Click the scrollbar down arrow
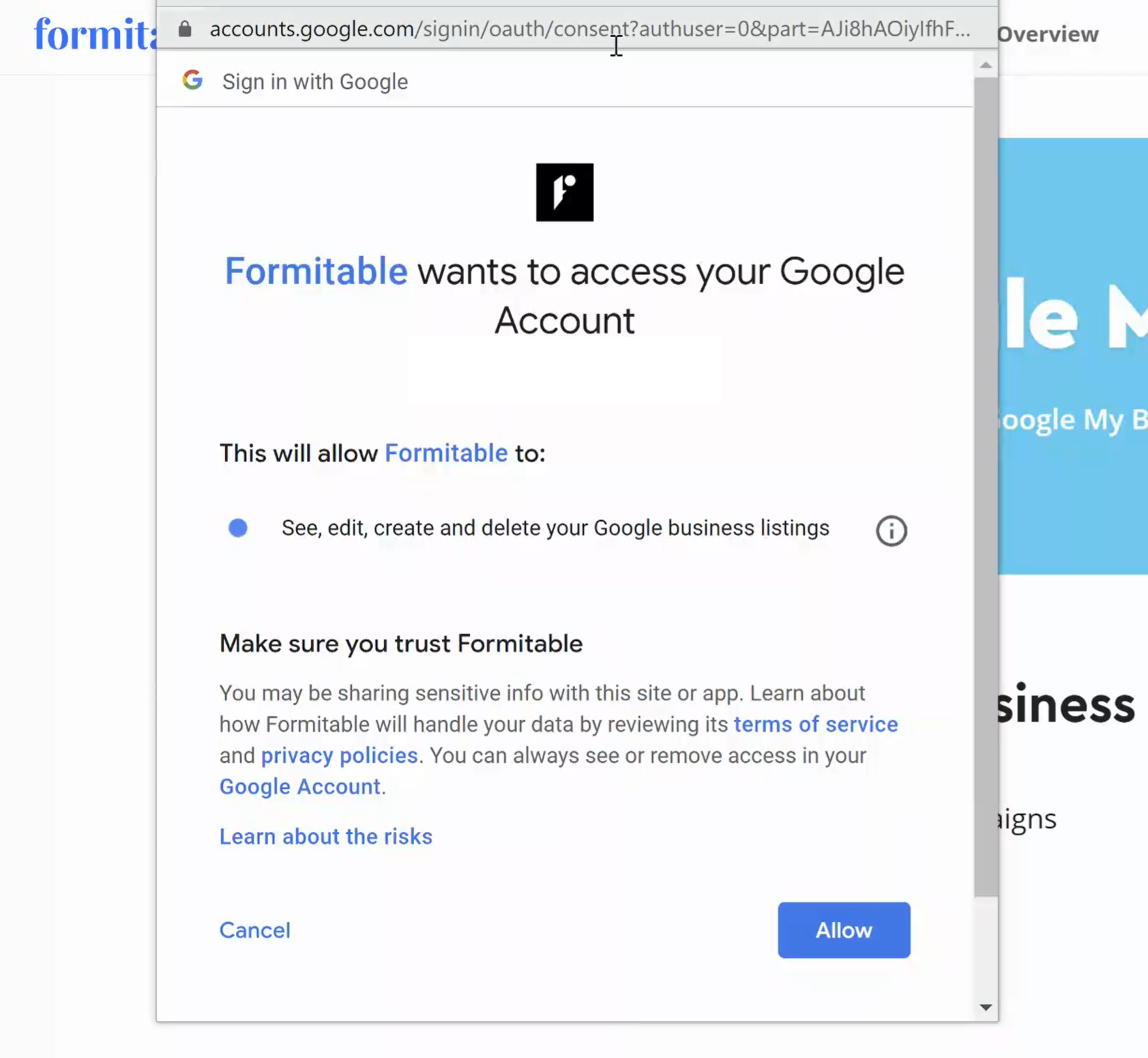The image size is (1148, 1058). (986, 1008)
